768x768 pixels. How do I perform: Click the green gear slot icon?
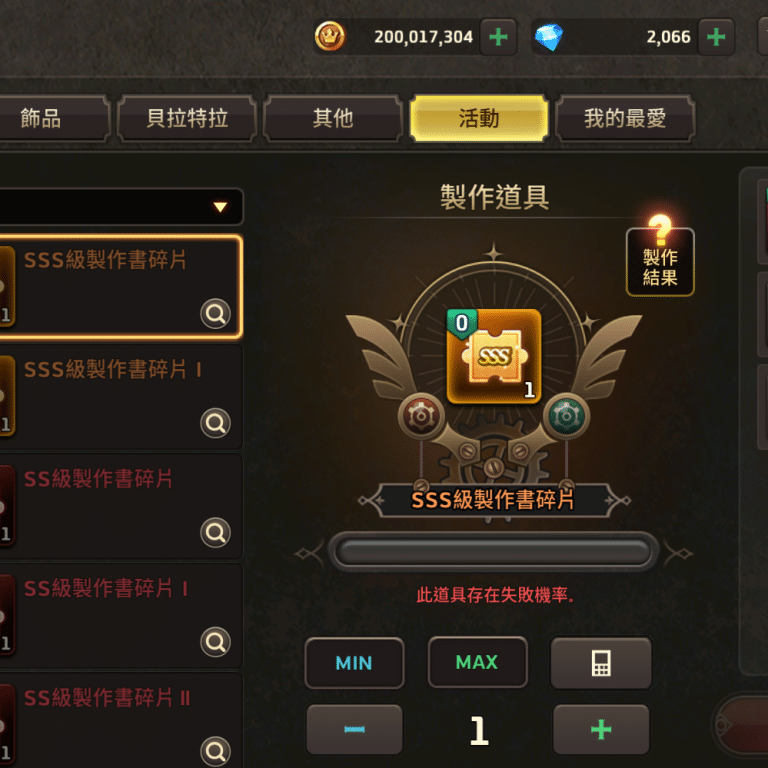pyautogui.click(x=566, y=416)
